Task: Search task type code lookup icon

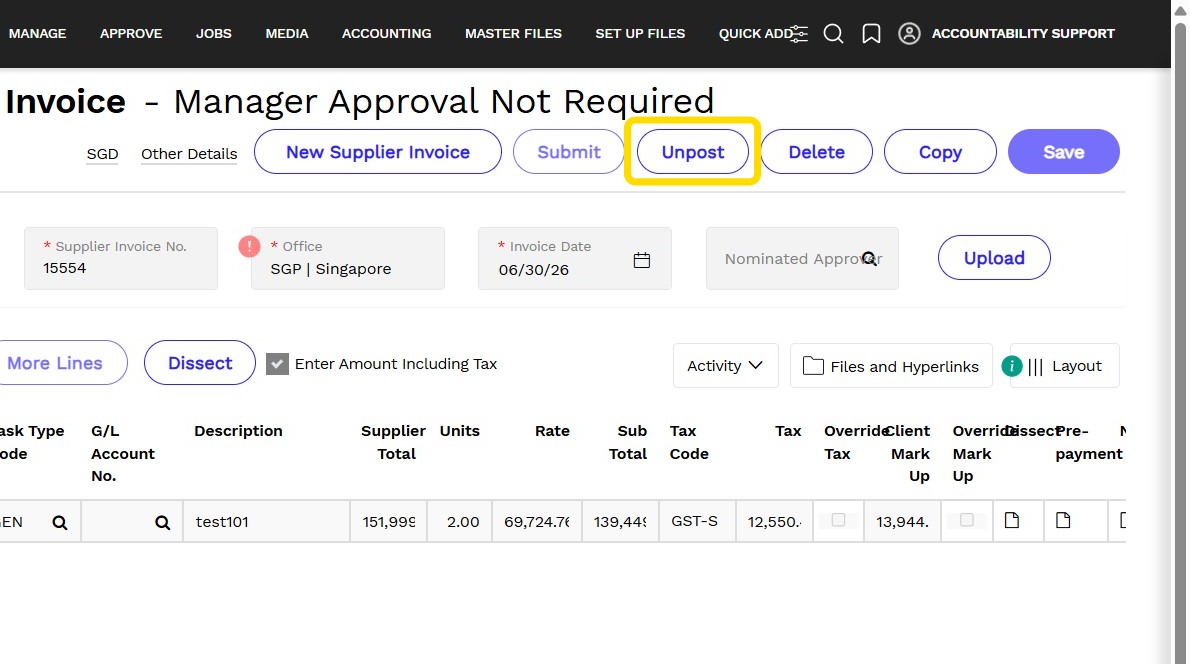Action: 59,522
